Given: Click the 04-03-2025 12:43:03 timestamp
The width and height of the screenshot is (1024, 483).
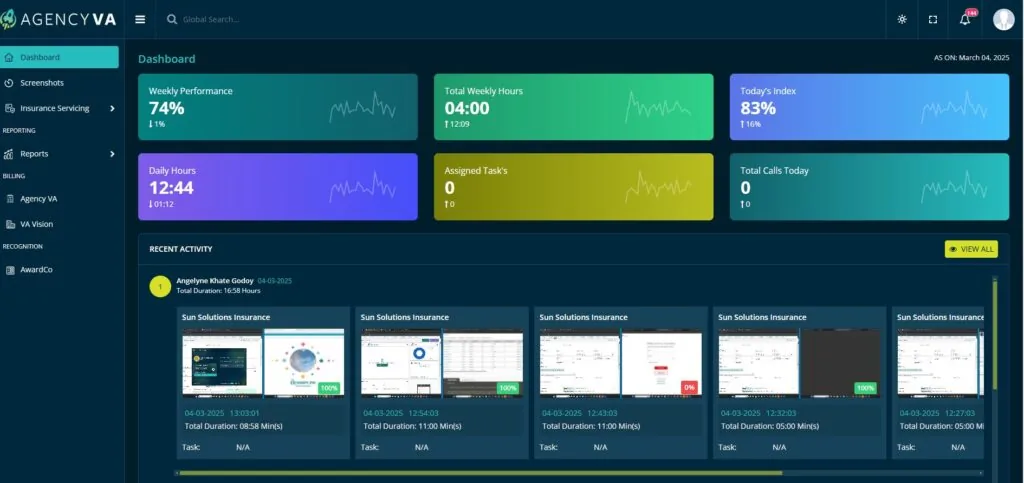Looking at the screenshot, I should click(x=580, y=413).
